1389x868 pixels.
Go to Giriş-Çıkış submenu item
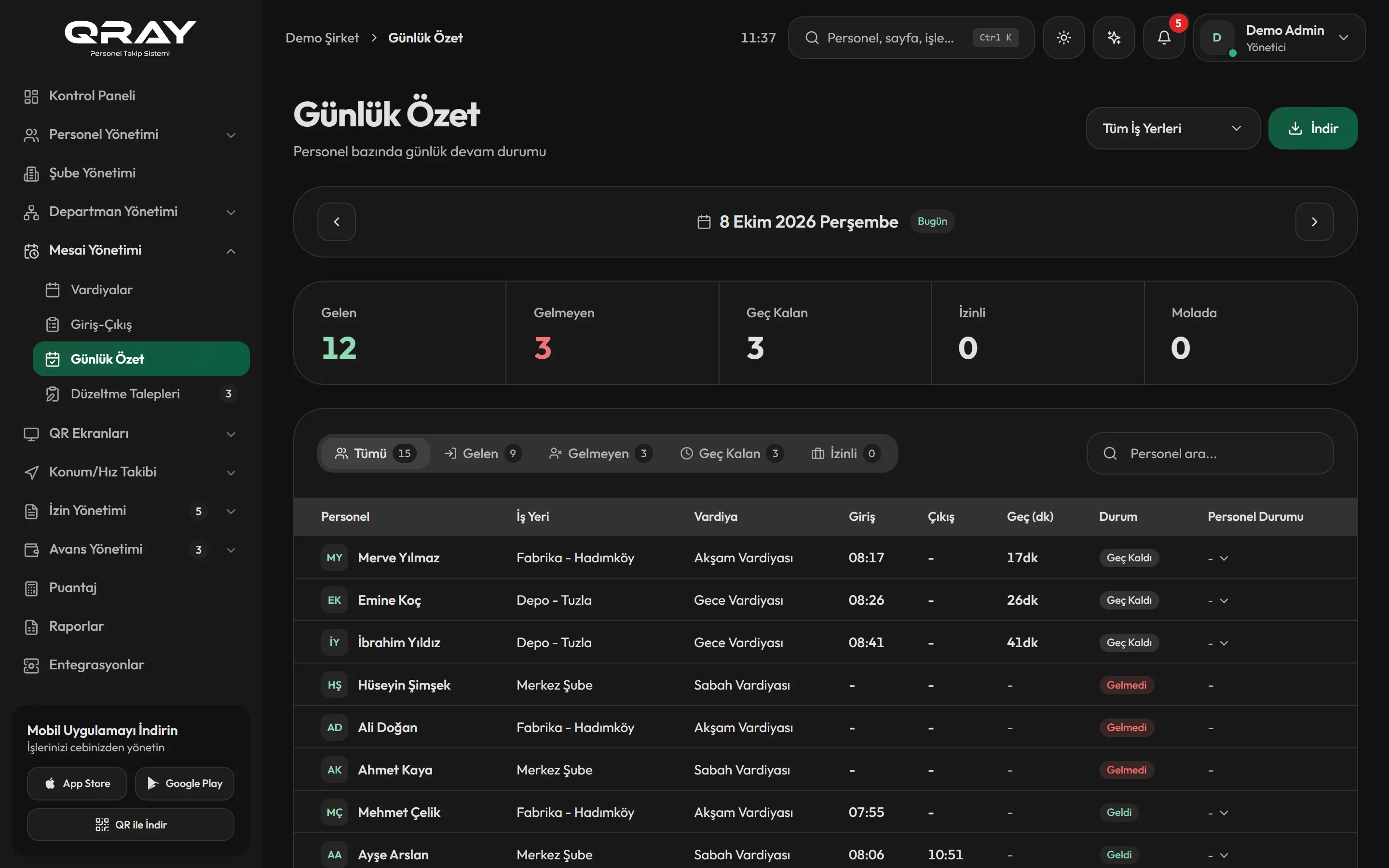pyautogui.click(x=141, y=325)
